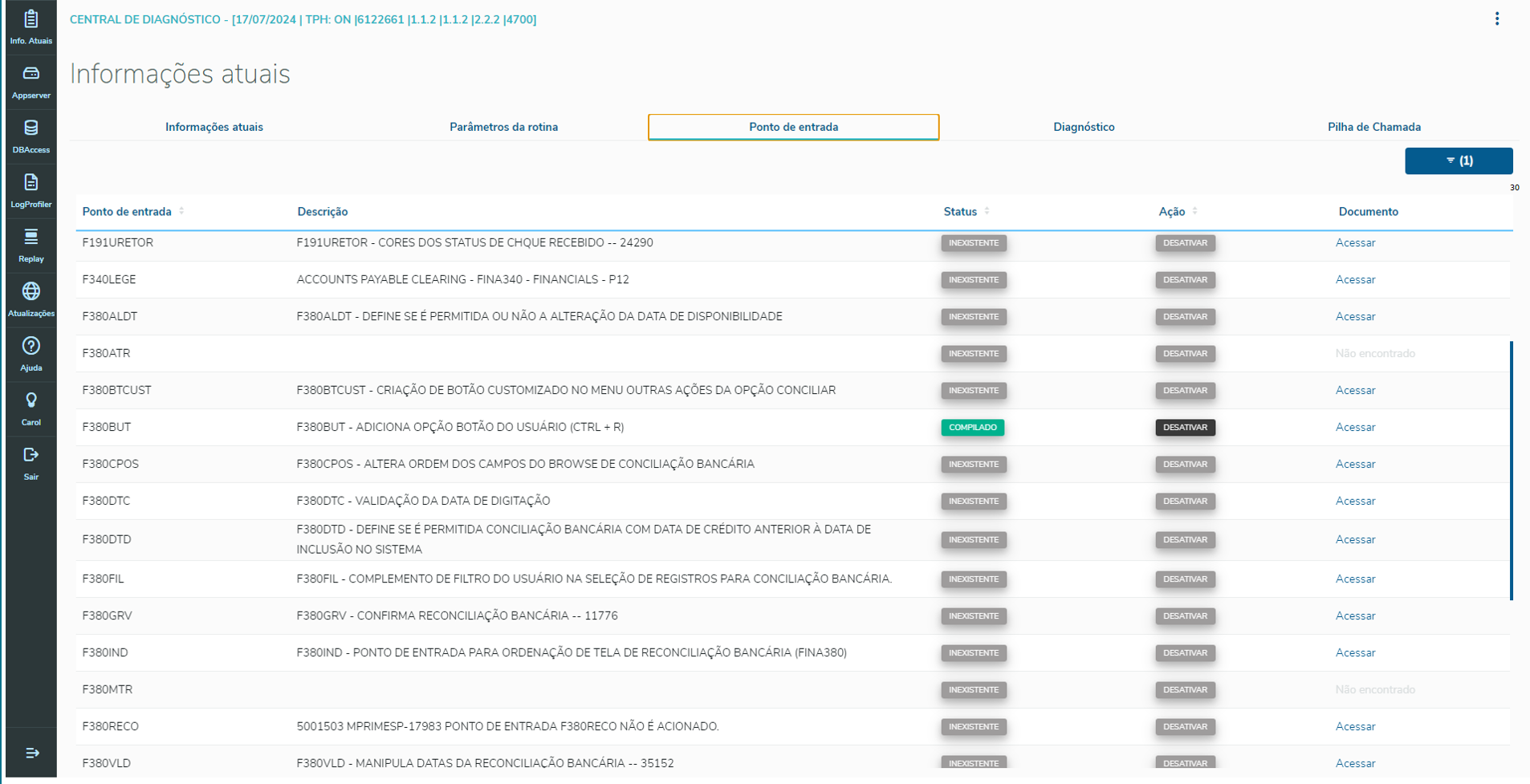The width and height of the screenshot is (1530, 784).
Task: Deactivate the F380GRV entry point
Action: pos(1185,616)
